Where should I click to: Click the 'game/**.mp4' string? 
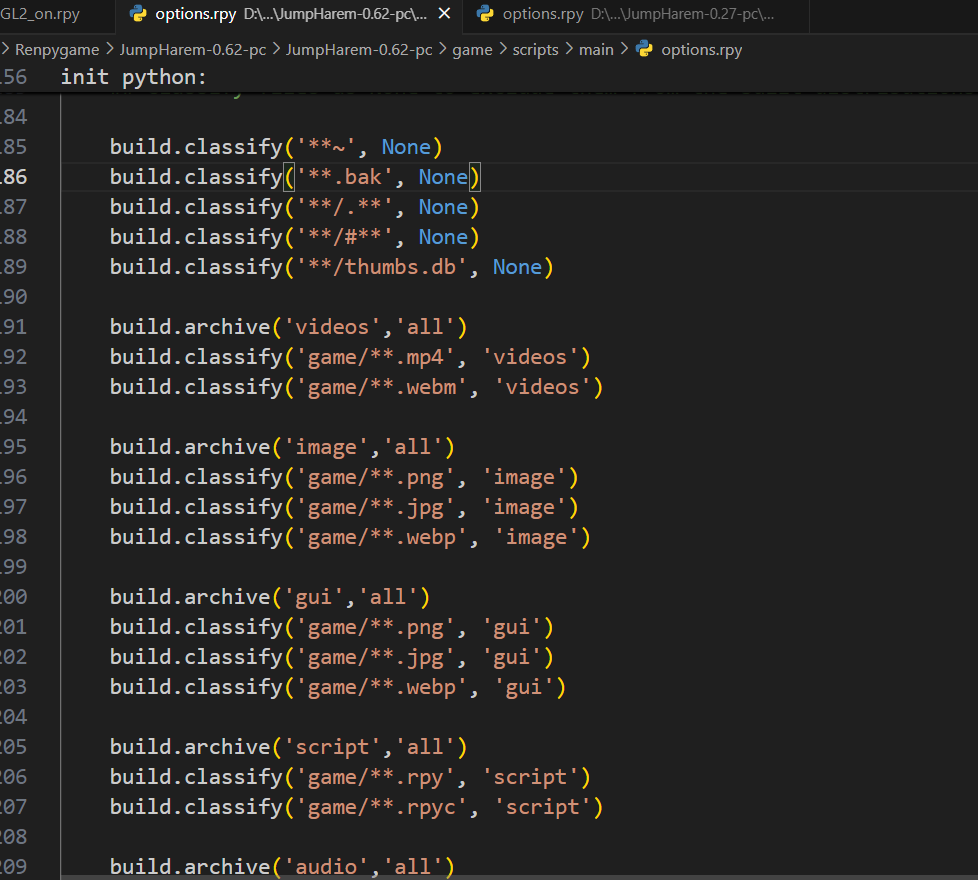point(375,357)
